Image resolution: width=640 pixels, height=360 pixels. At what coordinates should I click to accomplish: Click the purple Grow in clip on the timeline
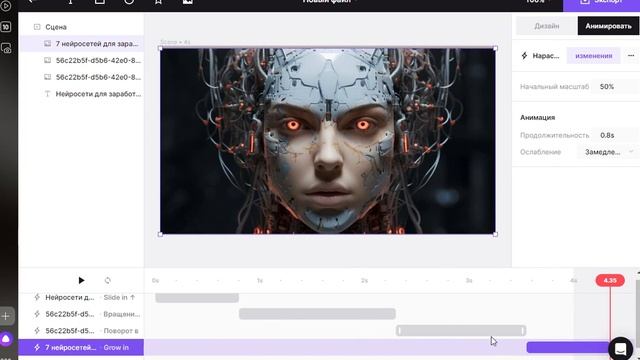pos(568,347)
